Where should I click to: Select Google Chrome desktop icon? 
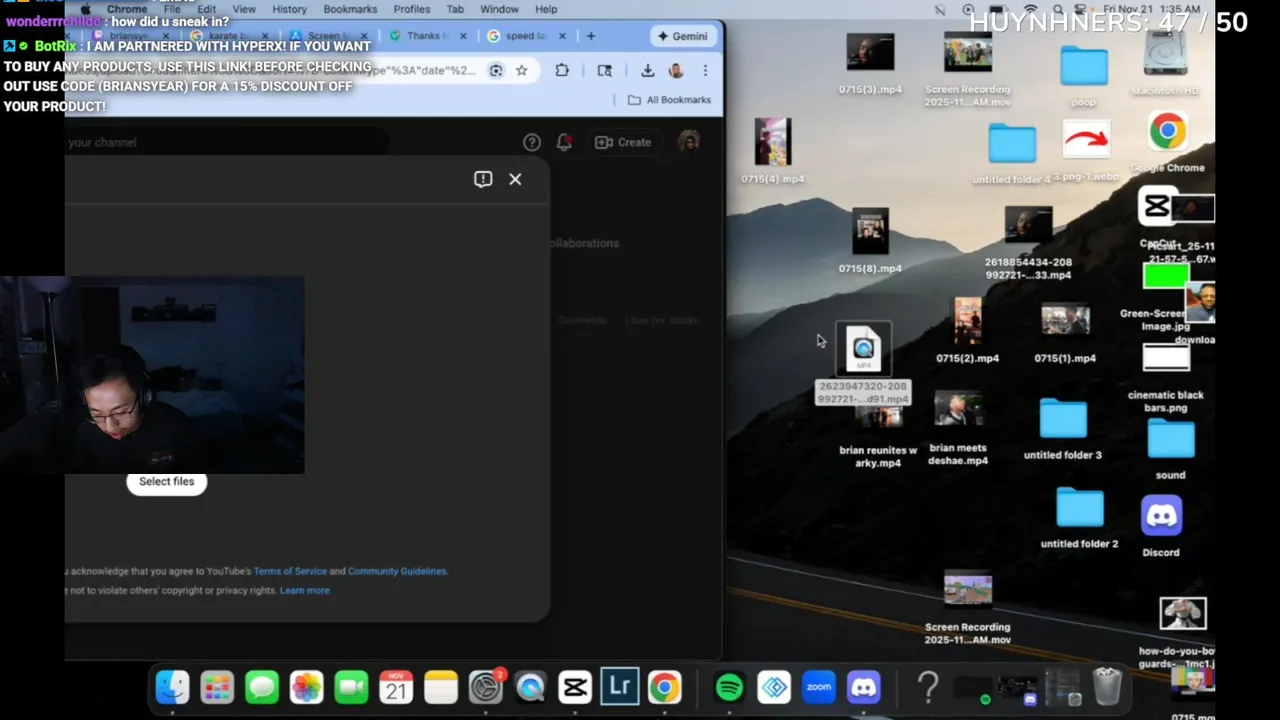[x=1168, y=143]
